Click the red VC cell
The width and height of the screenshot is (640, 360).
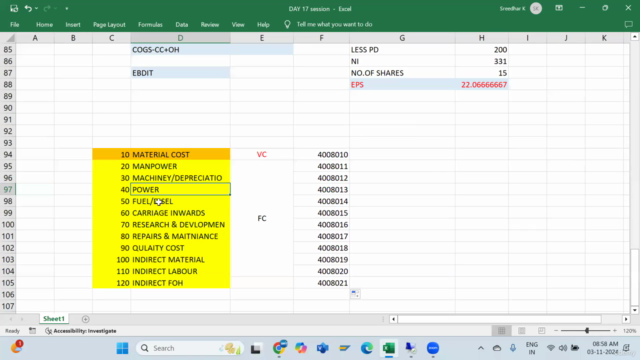(262, 155)
